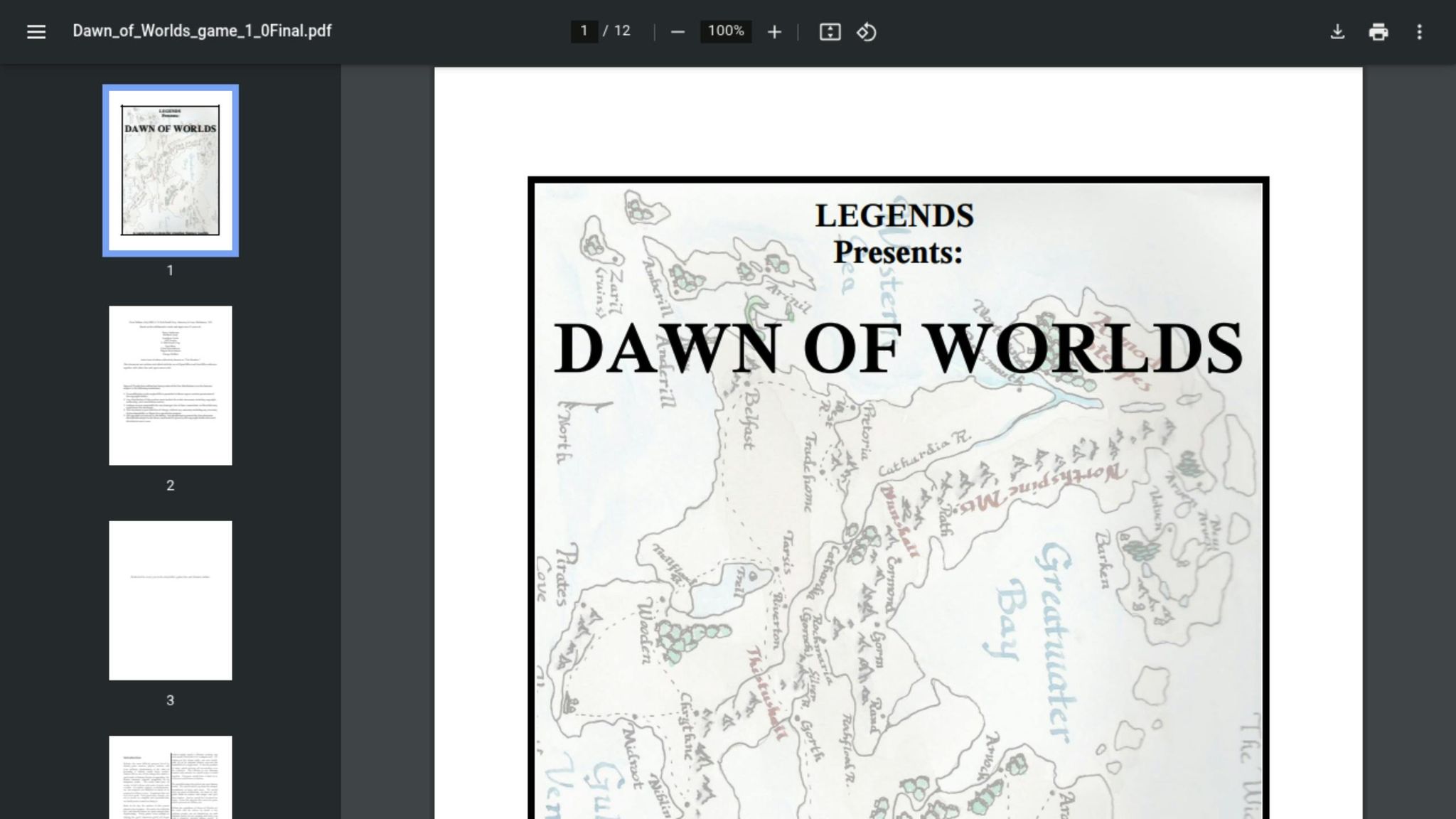This screenshot has width=1456, height=819.
Task: Click the page count label 12
Action: click(623, 31)
